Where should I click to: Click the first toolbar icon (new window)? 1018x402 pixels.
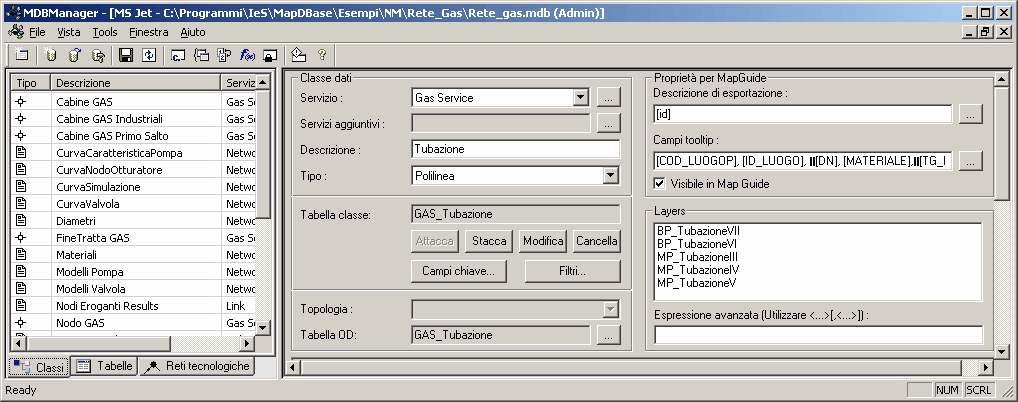(22, 55)
